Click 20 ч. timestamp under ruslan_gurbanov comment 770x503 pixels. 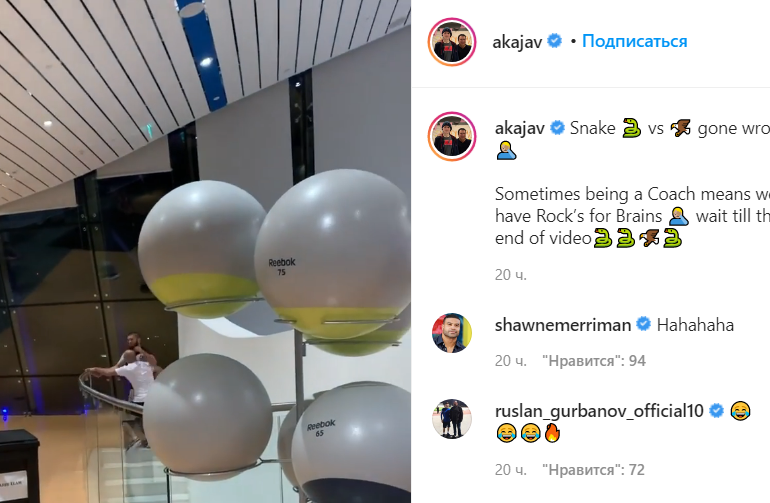[x=511, y=470]
